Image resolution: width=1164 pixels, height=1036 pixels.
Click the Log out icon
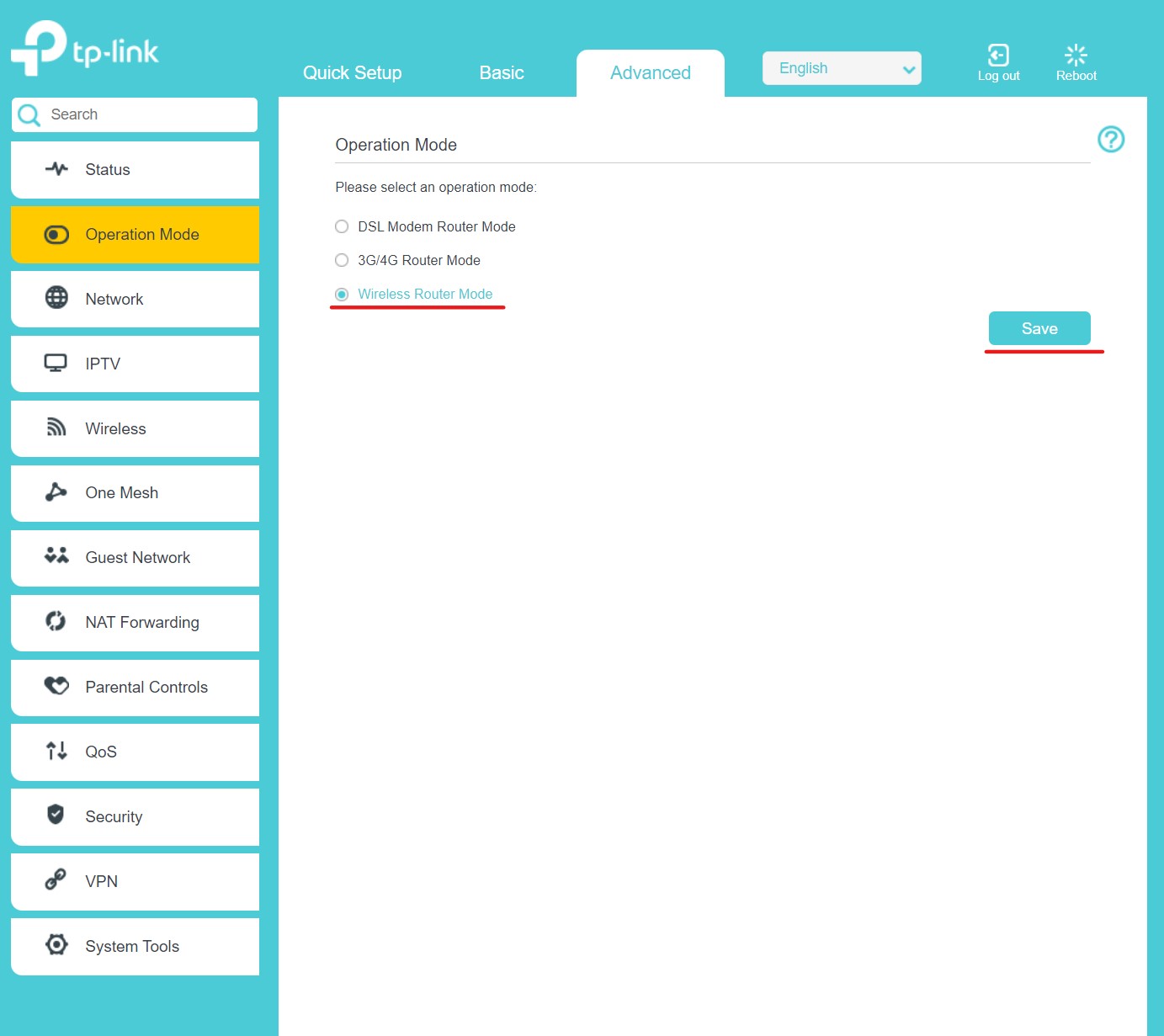coord(998,56)
